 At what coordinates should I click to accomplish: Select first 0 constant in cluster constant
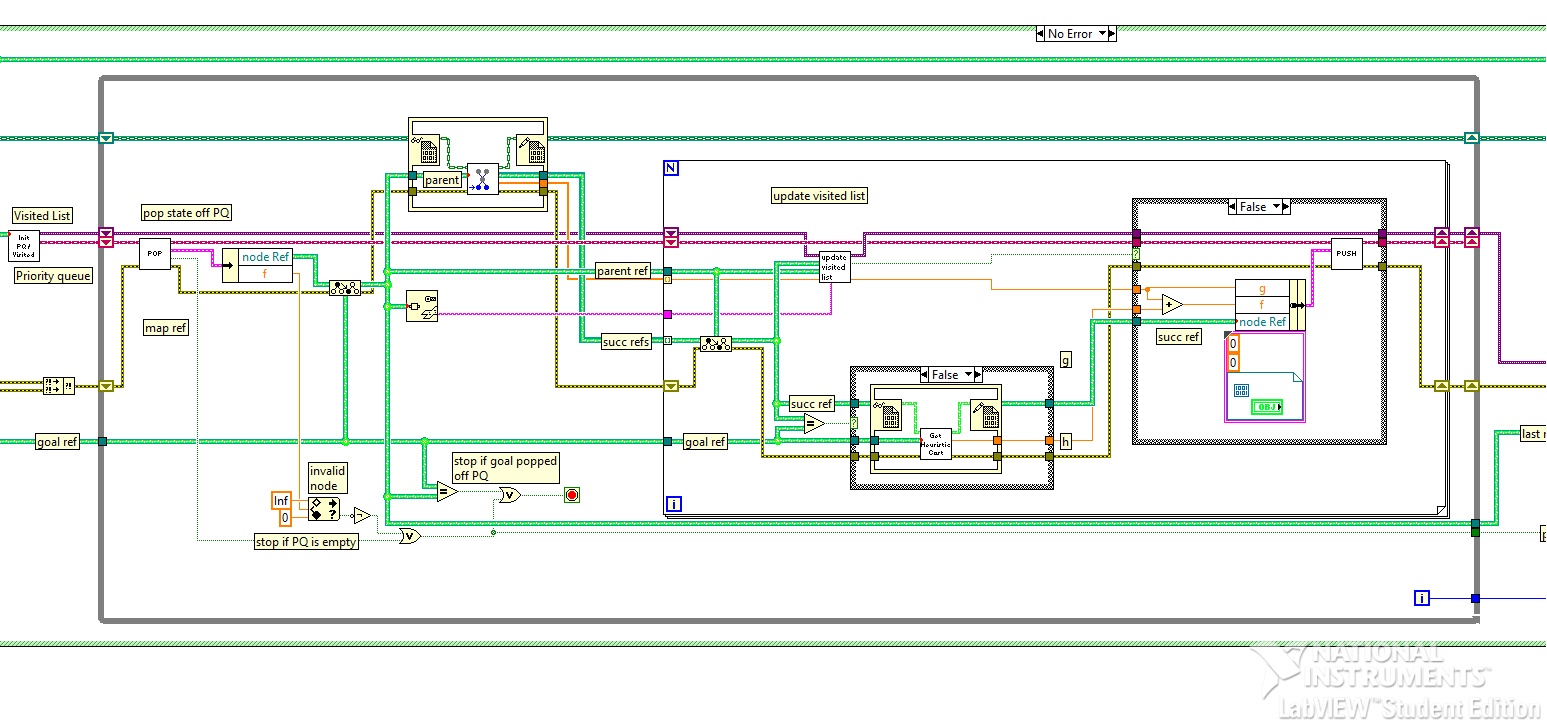coord(1233,343)
